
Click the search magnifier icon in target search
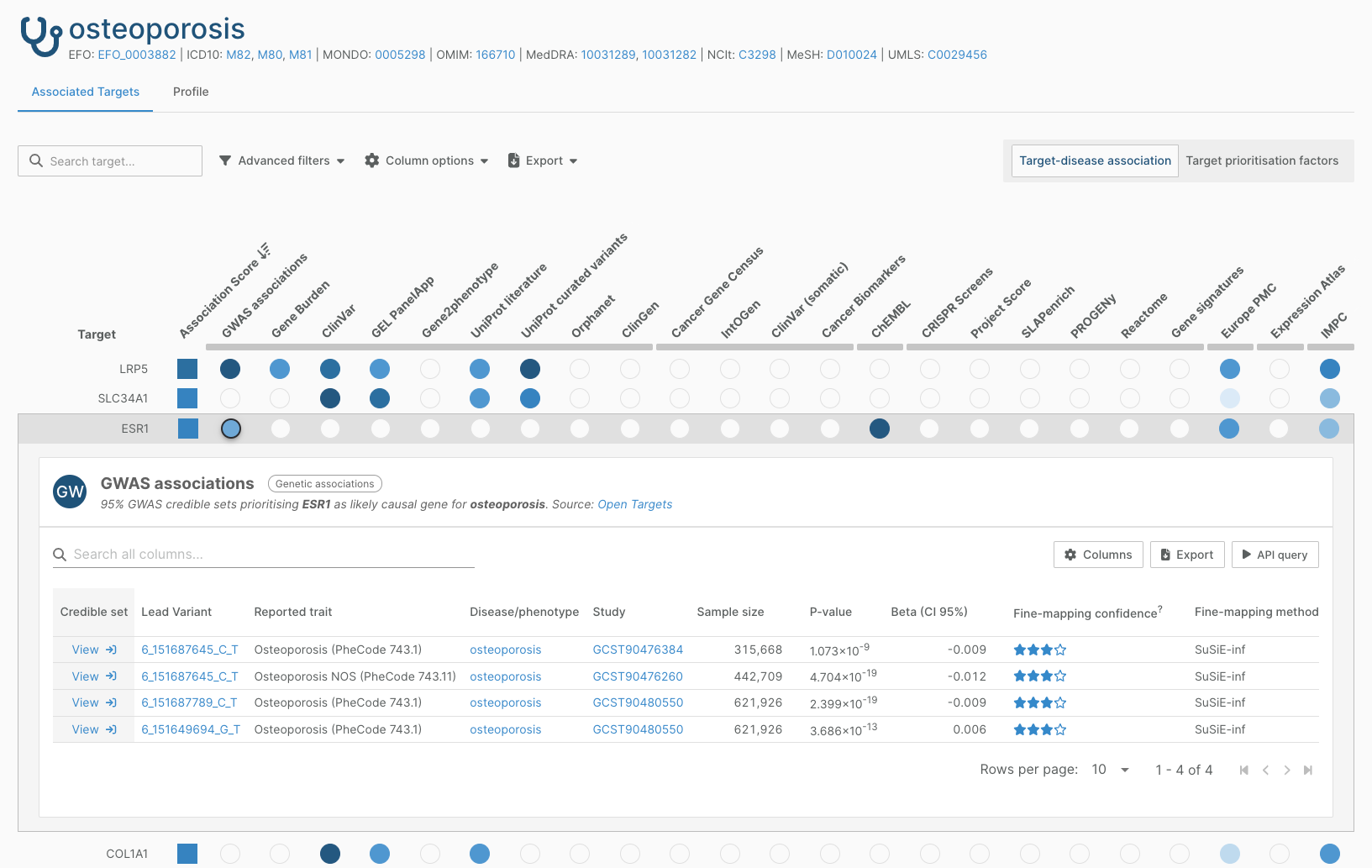pyautogui.click(x=36, y=160)
